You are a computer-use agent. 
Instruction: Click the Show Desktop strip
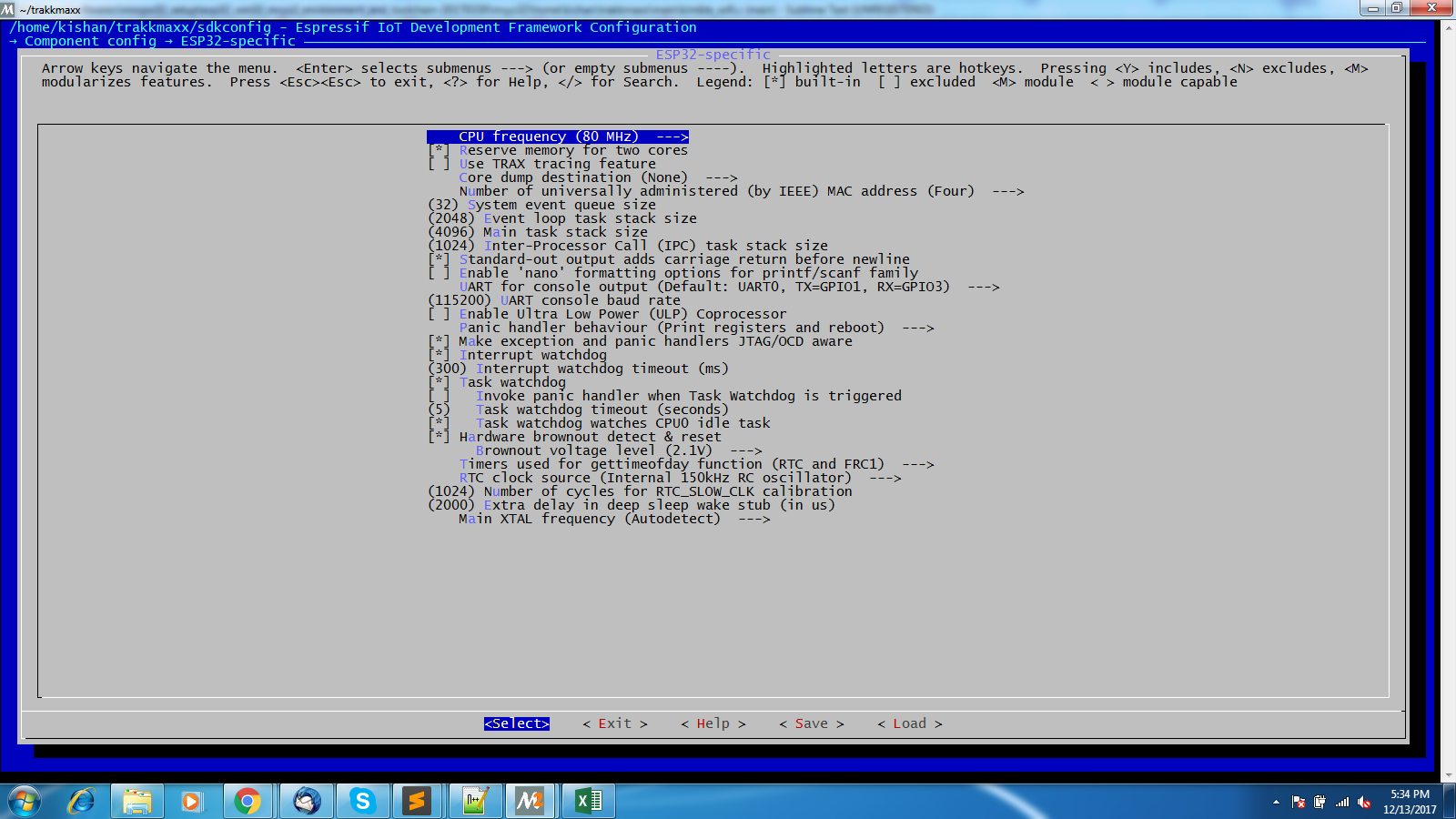tap(1450, 802)
